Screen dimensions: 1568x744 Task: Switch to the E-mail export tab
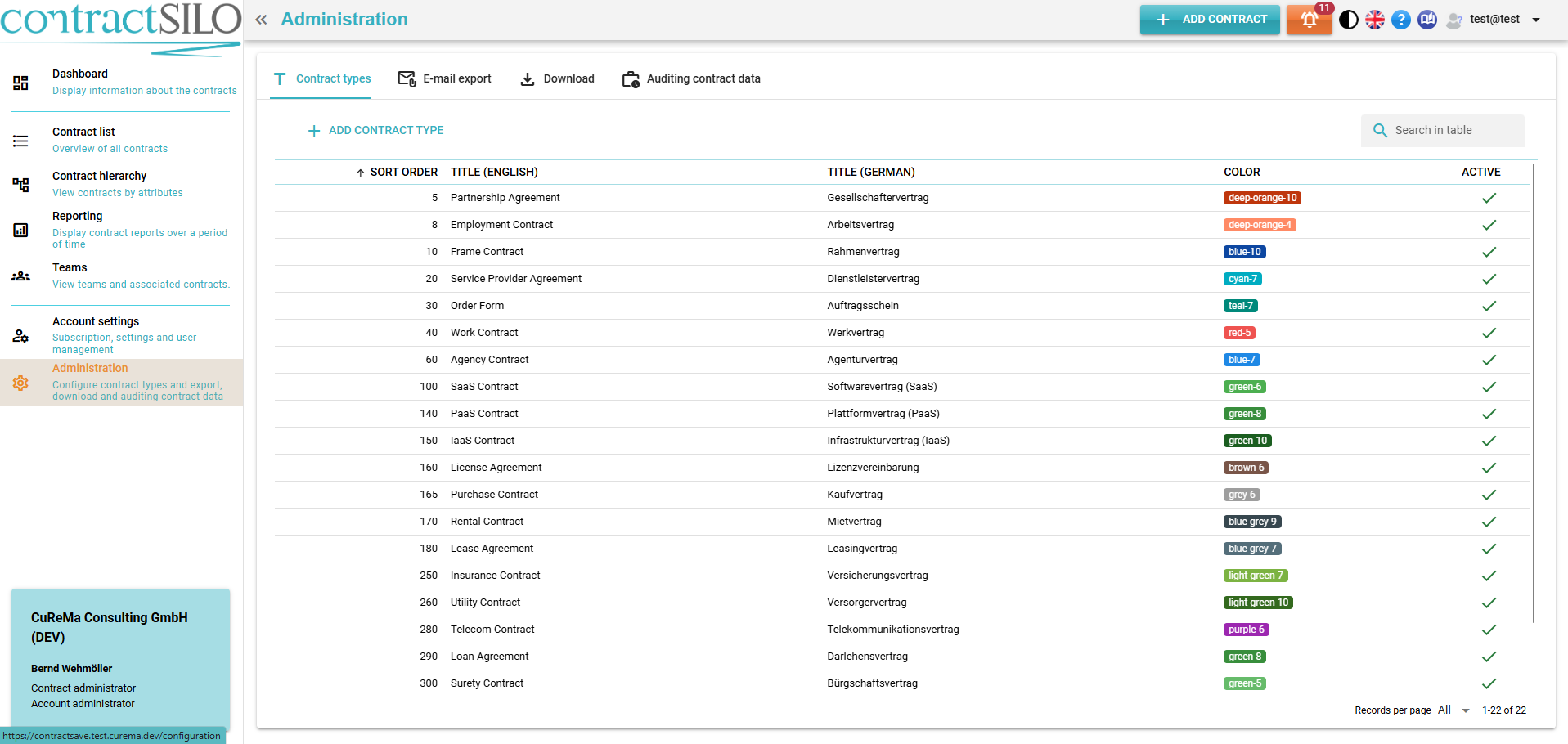[x=444, y=78]
